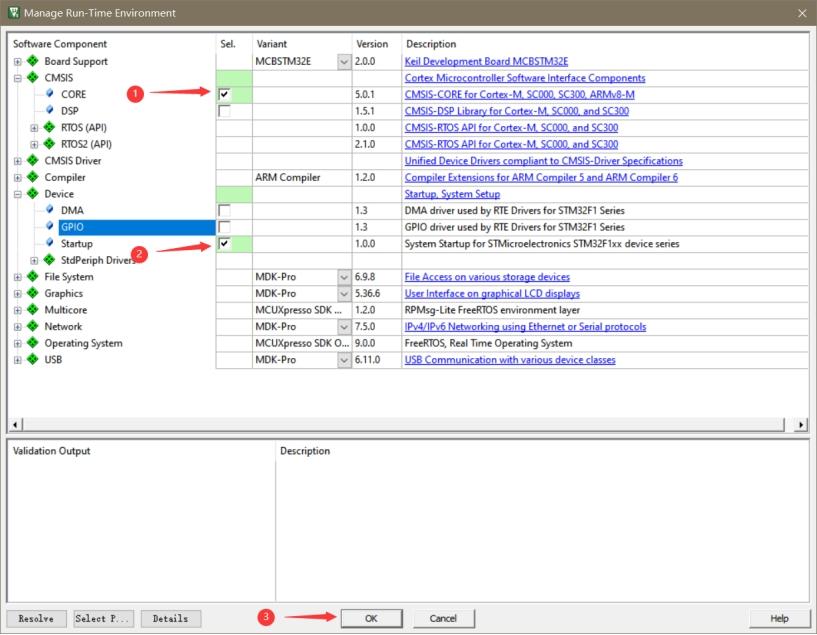Close the Manage Run-Time Environment dialog

pyautogui.click(x=802, y=13)
